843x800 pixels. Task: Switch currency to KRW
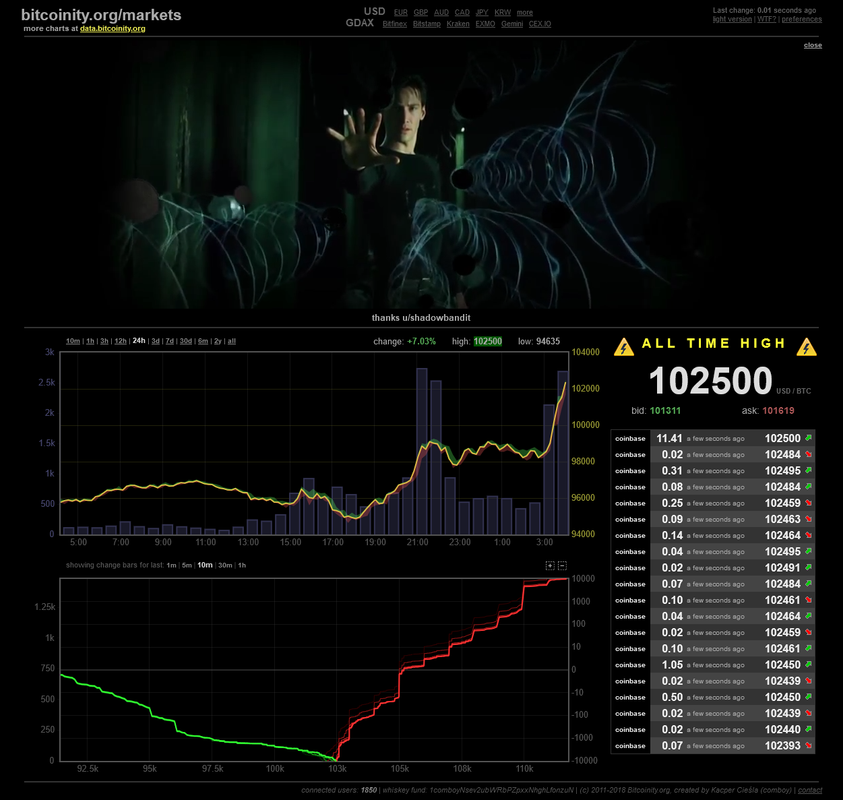point(503,12)
